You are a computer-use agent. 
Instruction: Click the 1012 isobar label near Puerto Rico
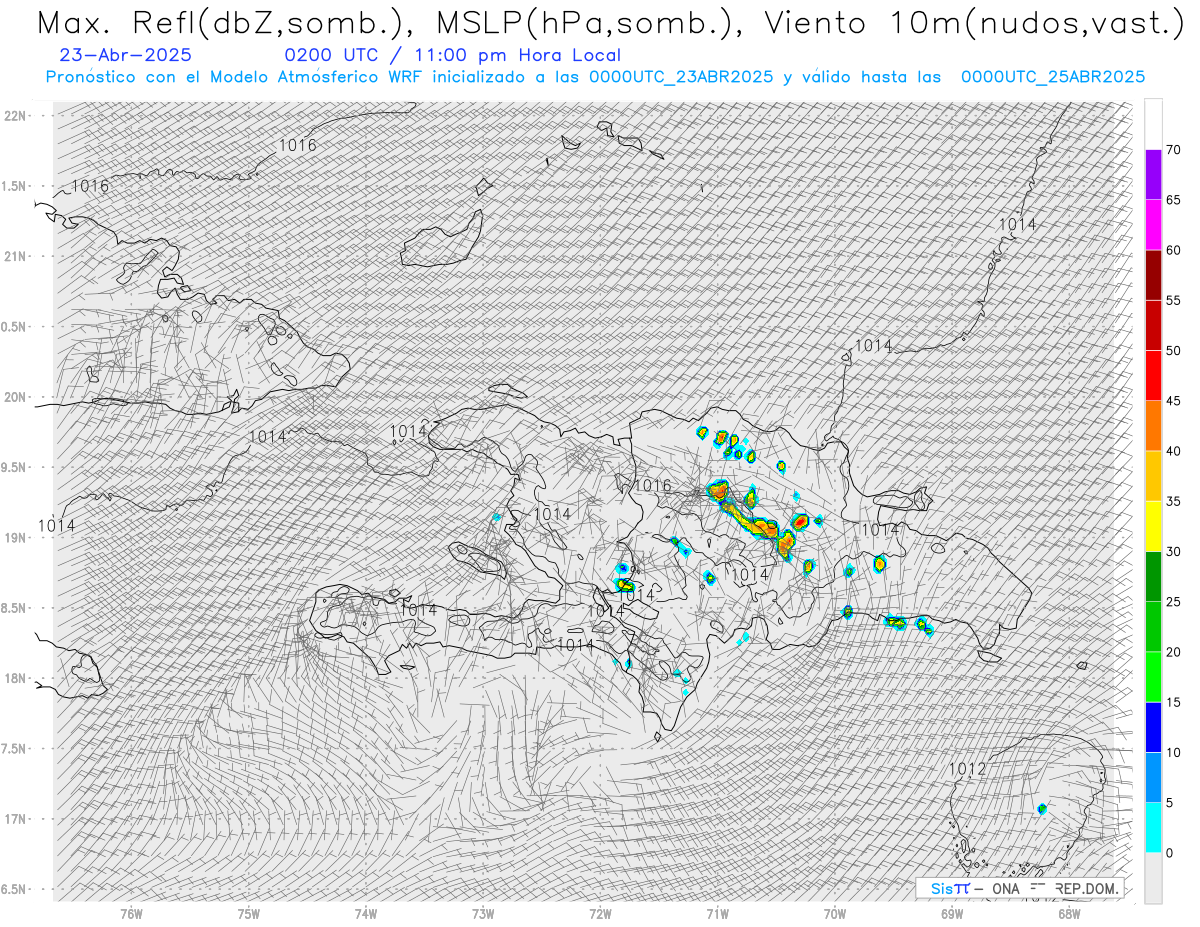click(967, 769)
